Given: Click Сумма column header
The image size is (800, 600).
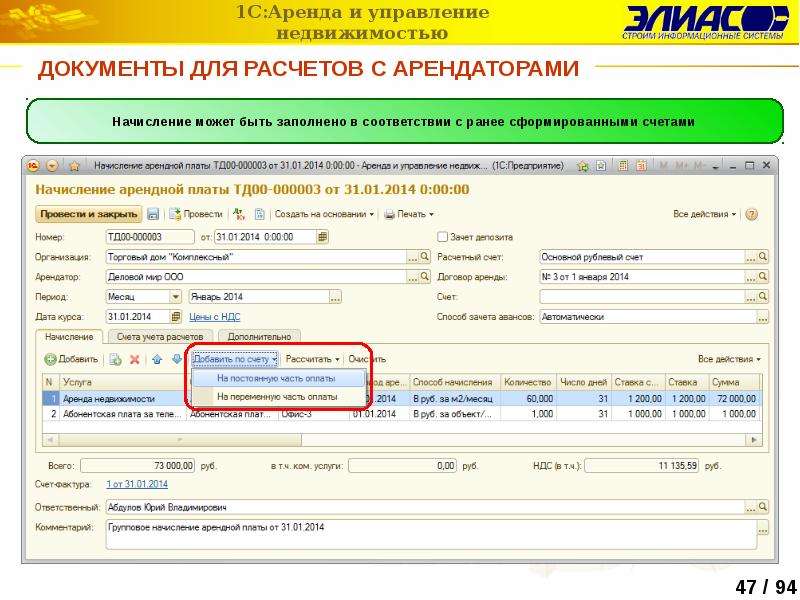Looking at the screenshot, I should [734, 382].
